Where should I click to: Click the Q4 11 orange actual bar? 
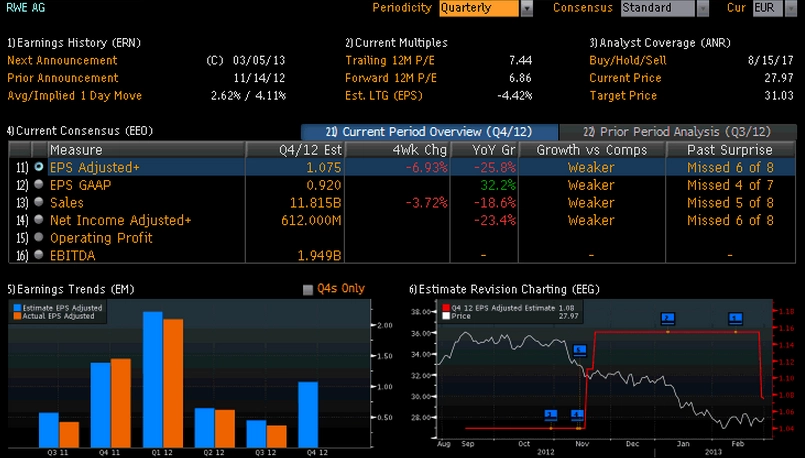[x=121, y=403]
